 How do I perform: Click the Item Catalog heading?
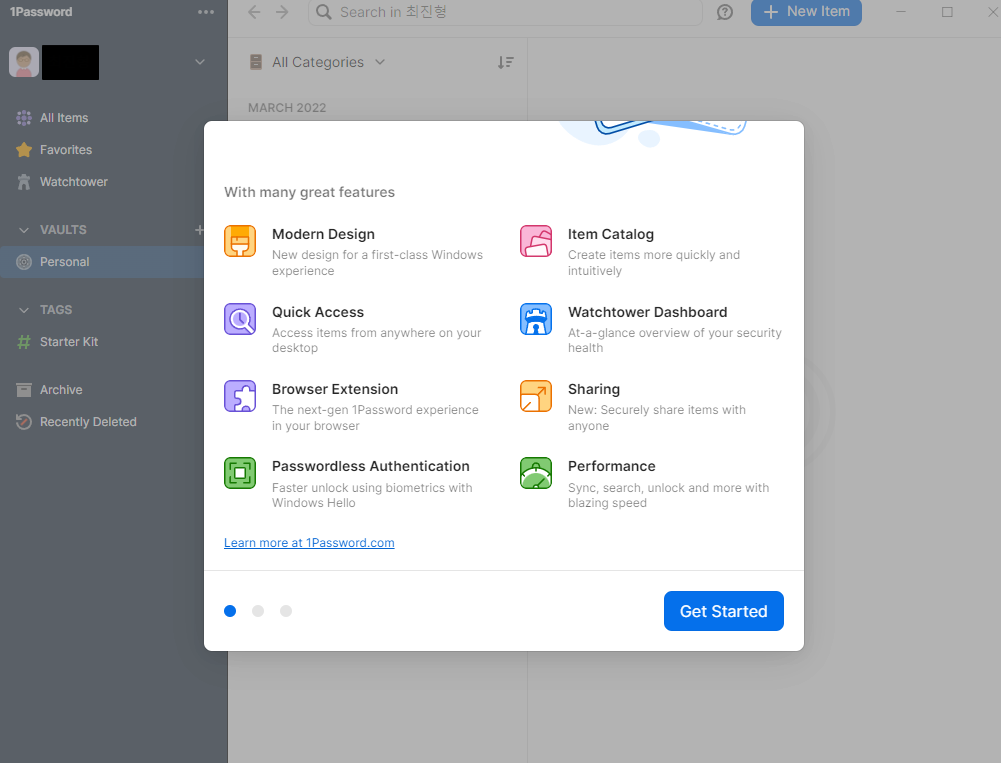coord(611,234)
